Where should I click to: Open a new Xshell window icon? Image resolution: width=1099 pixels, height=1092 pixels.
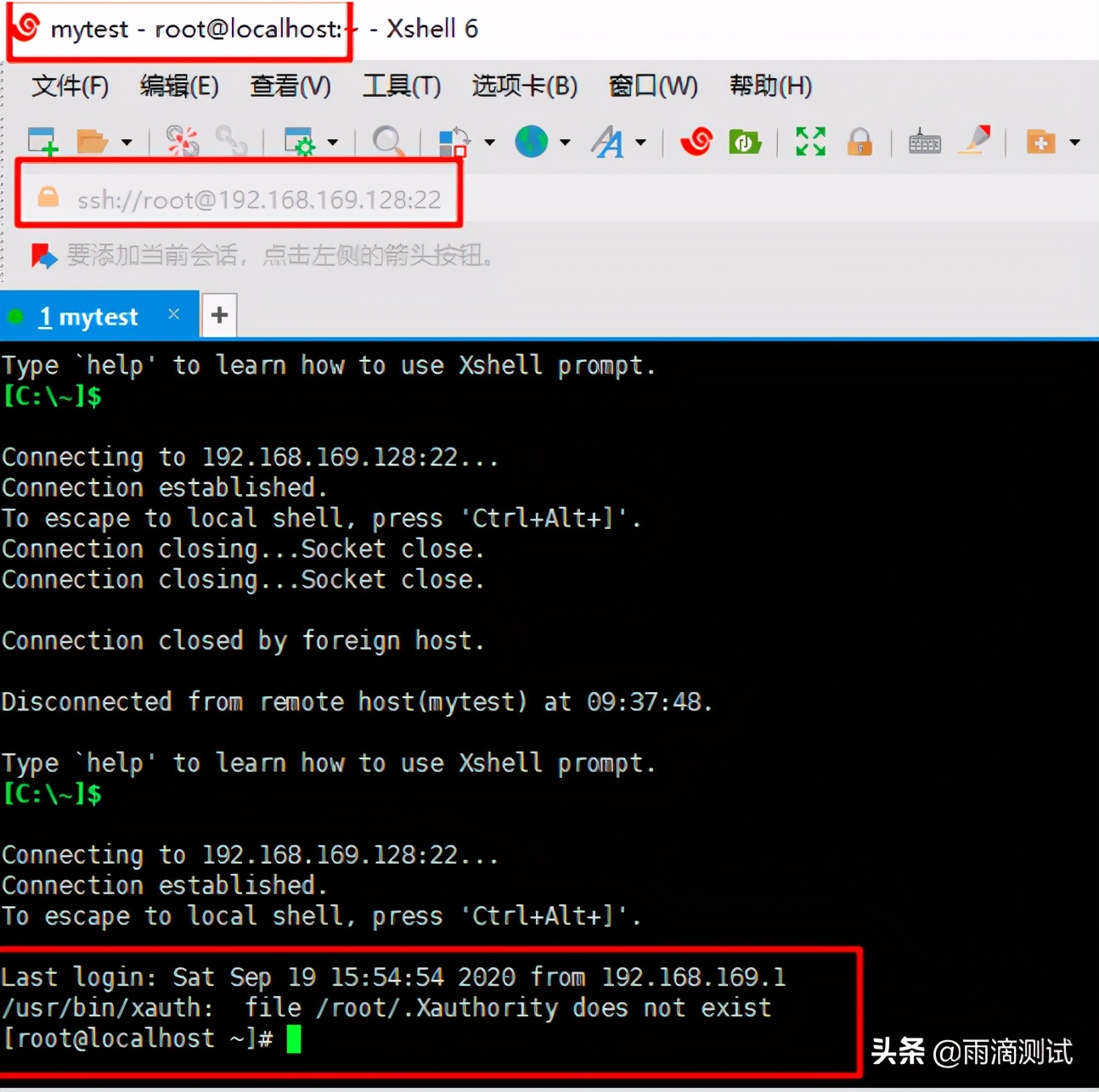click(696, 142)
